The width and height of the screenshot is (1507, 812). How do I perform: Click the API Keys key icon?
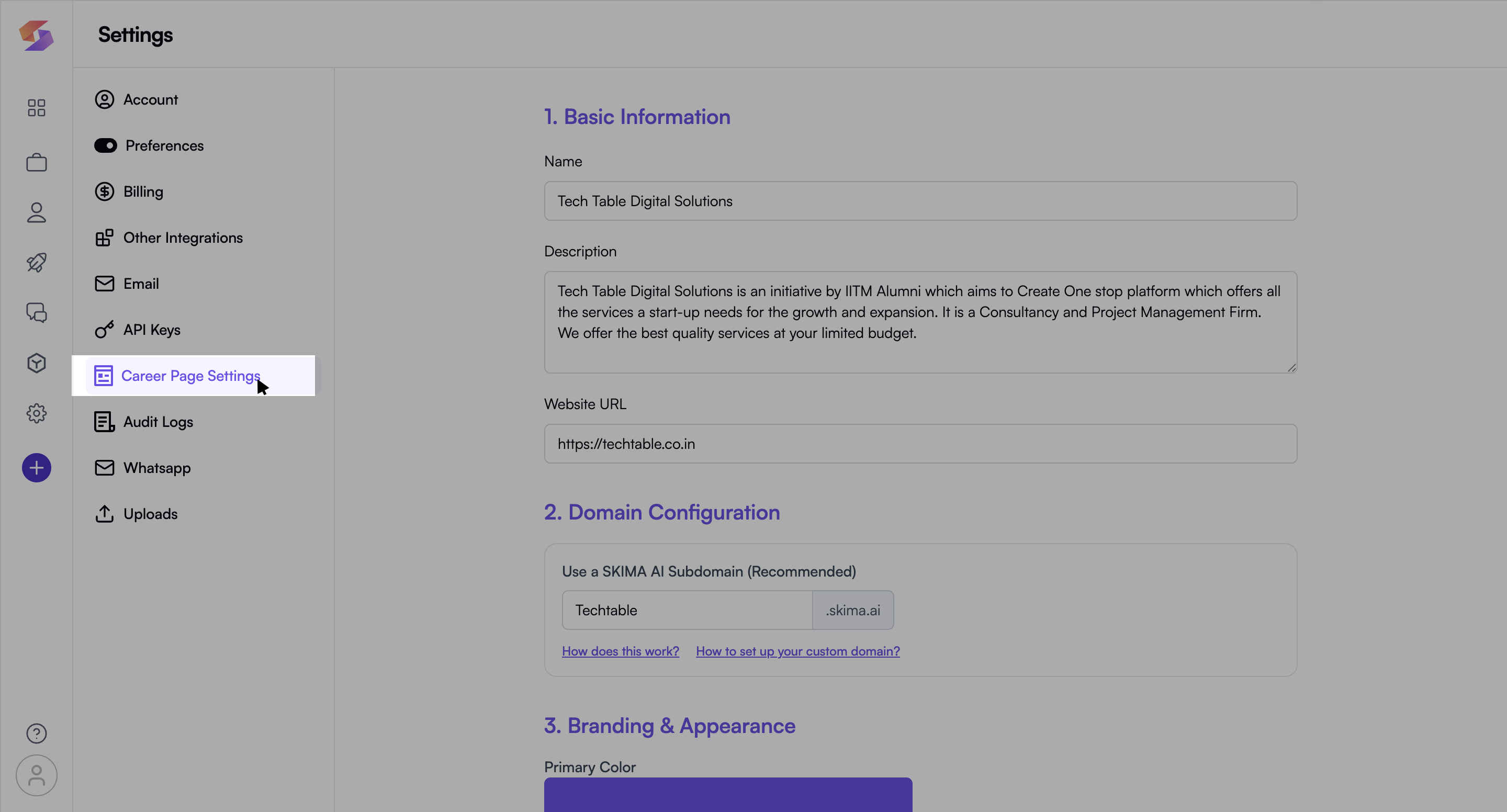pyautogui.click(x=104, y=330)
